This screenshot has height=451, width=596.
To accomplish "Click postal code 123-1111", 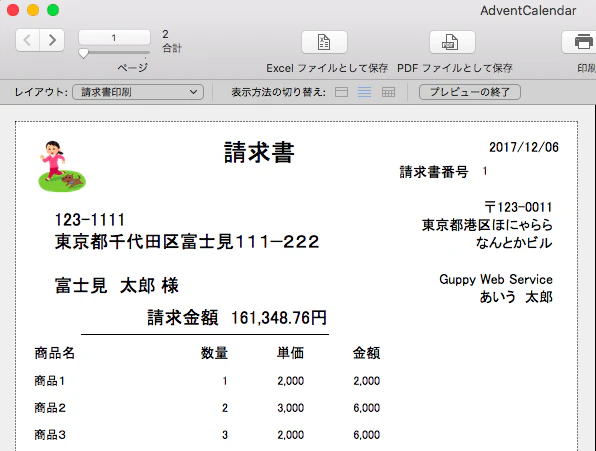I will tap(90, 220).
